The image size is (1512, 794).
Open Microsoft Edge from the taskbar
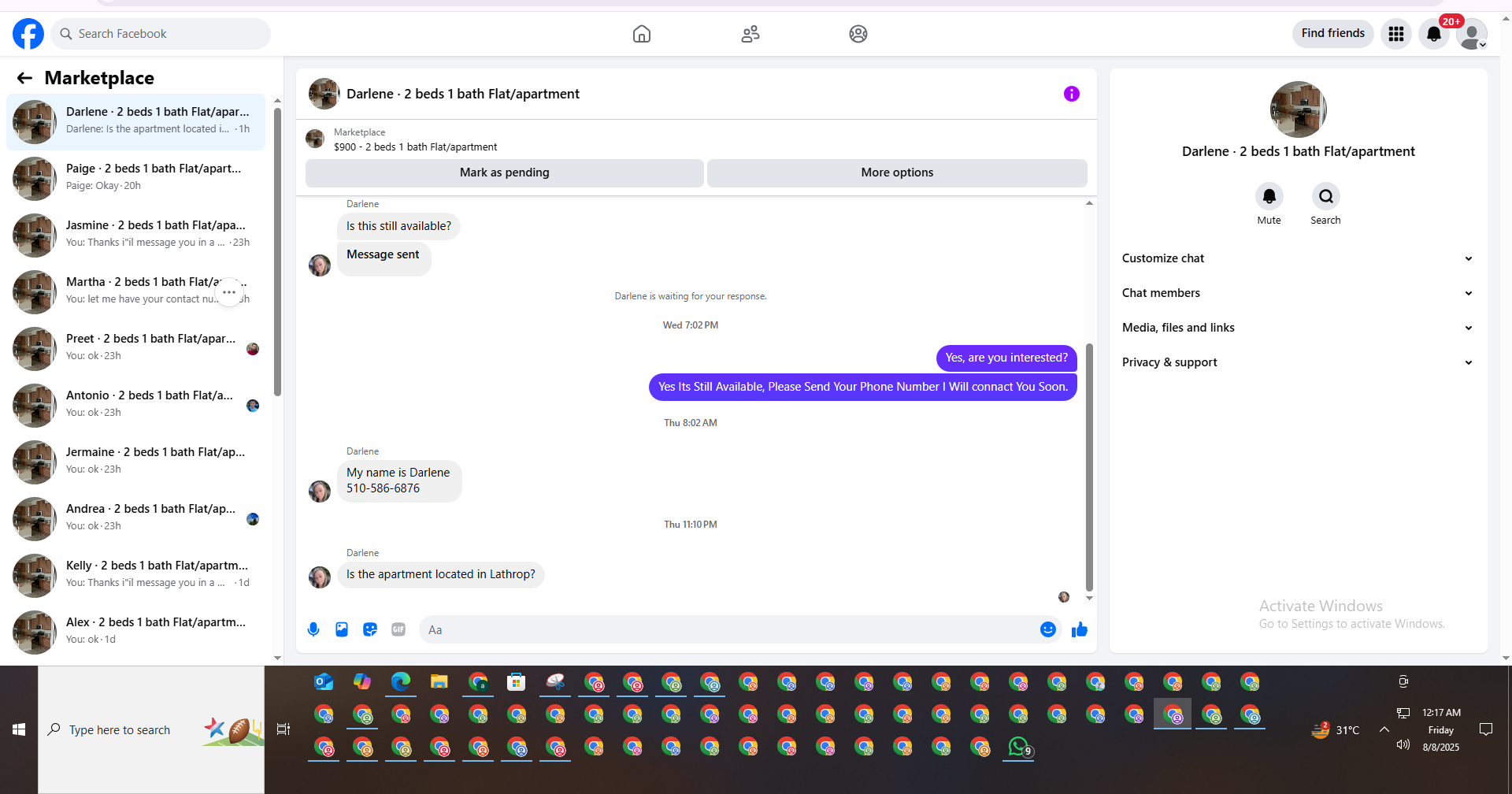pyautogui.click(x=401, y=682)
